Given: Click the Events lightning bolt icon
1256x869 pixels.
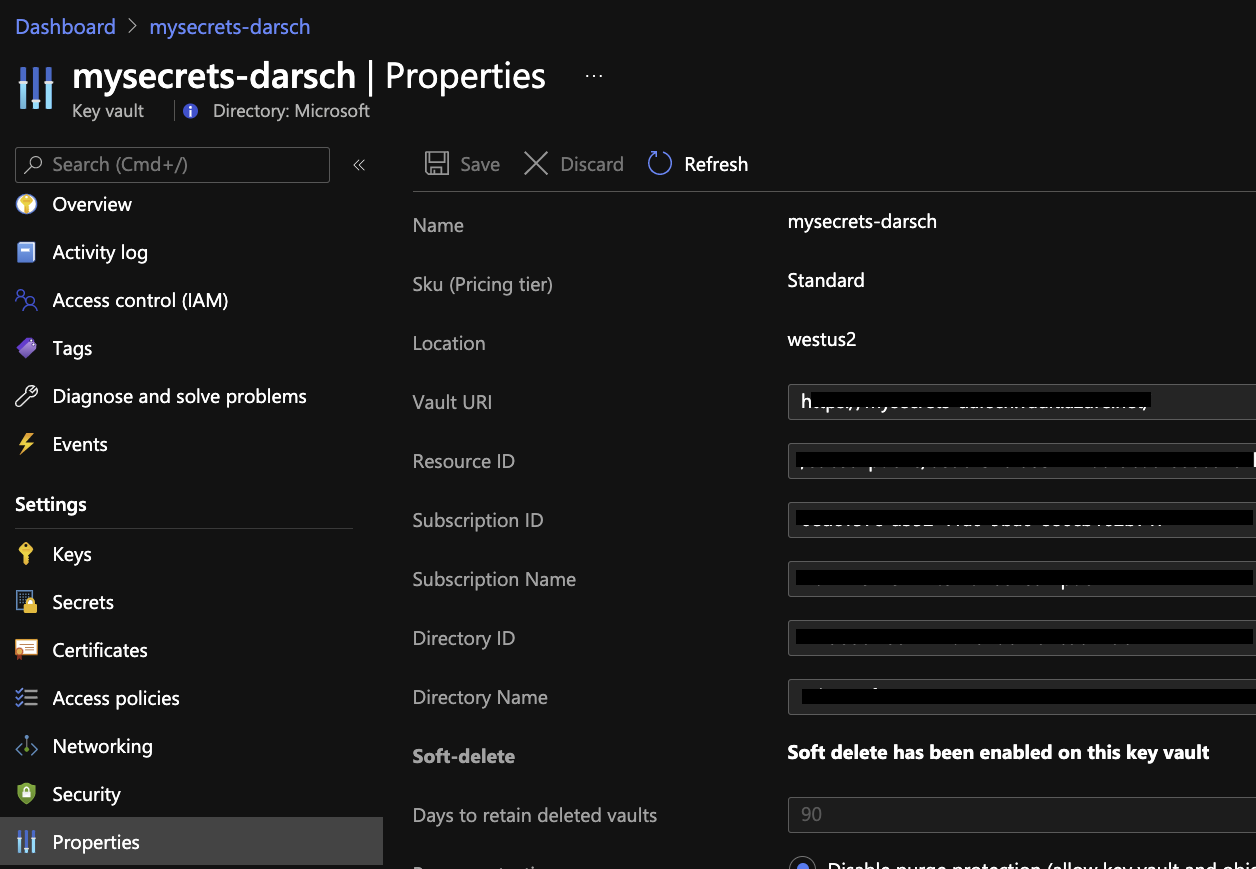Looking at the screenshot, I should click(x=27, y=444).
